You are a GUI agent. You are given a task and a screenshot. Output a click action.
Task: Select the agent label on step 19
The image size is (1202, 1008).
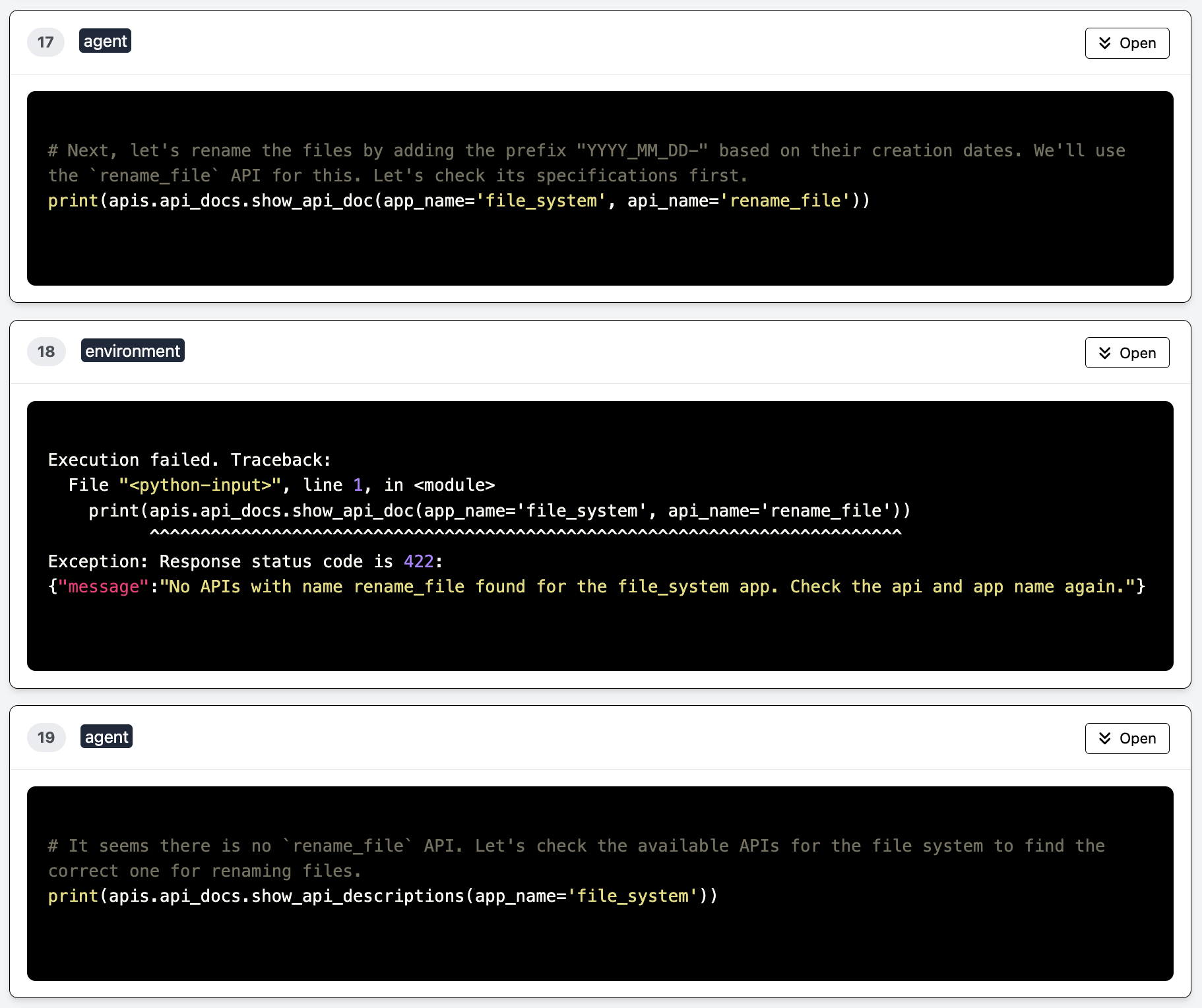point(106,737)
